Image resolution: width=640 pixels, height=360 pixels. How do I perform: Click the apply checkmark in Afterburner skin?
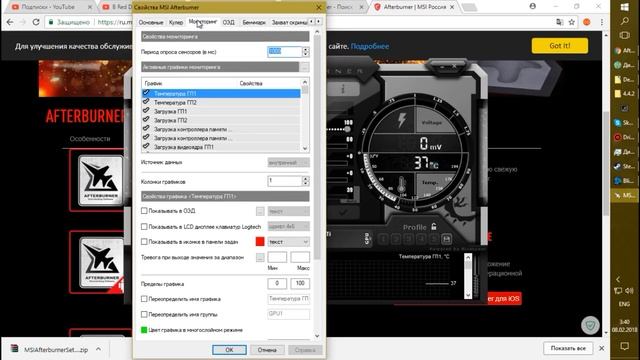pos(342,213)
